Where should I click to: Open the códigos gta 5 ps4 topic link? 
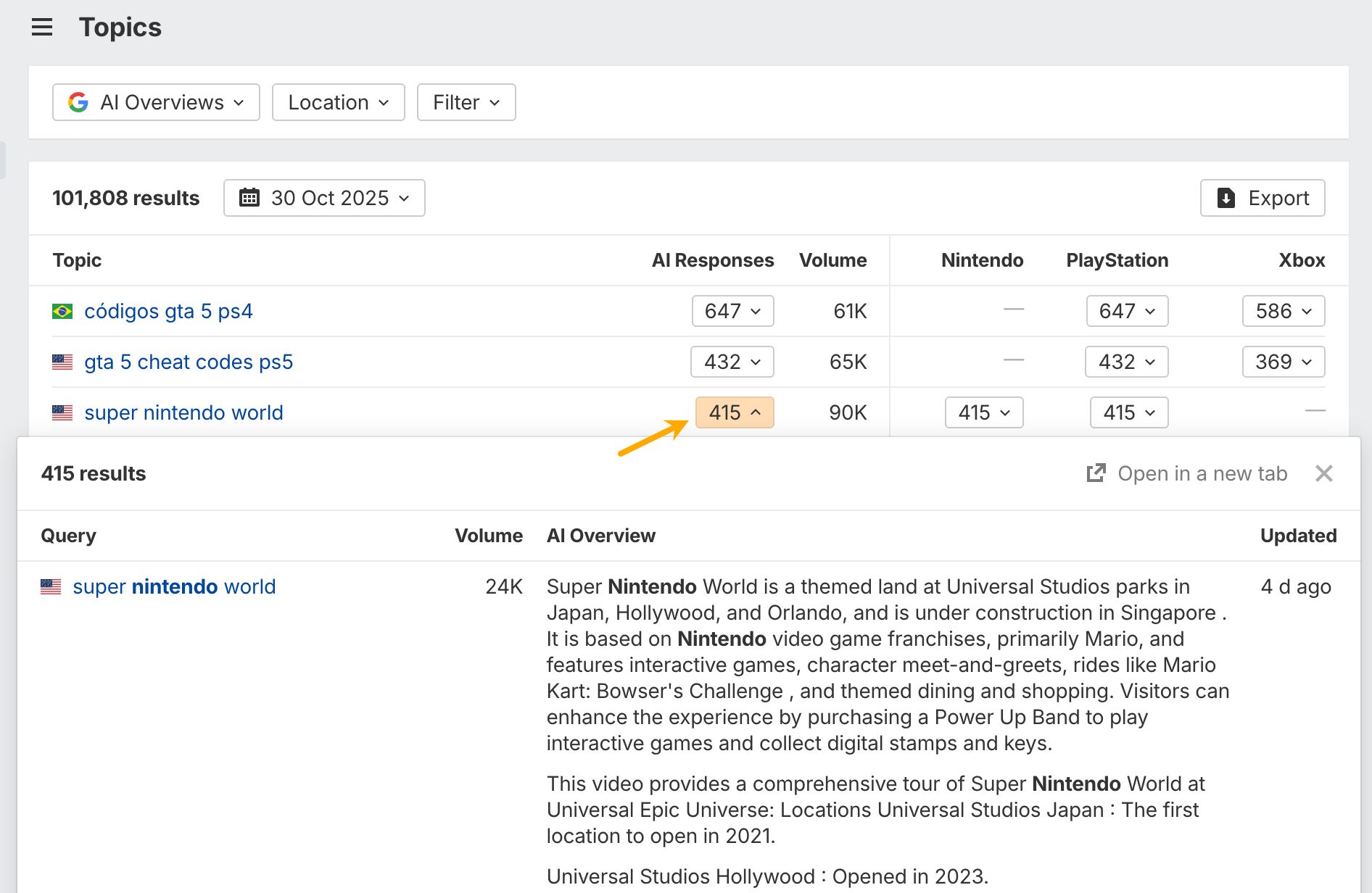pyautogui.click(x=168, y=311)
